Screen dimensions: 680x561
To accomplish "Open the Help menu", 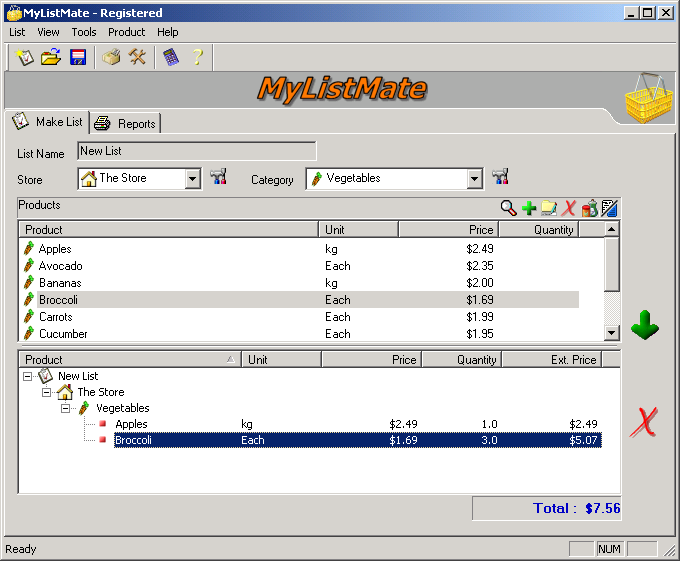I will (x=167, y=32).
